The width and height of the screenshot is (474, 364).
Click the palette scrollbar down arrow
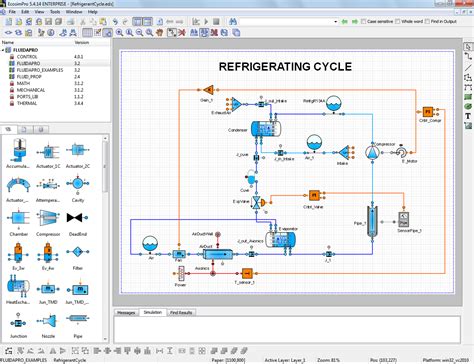pyautogui.click(x=105, y=339)
